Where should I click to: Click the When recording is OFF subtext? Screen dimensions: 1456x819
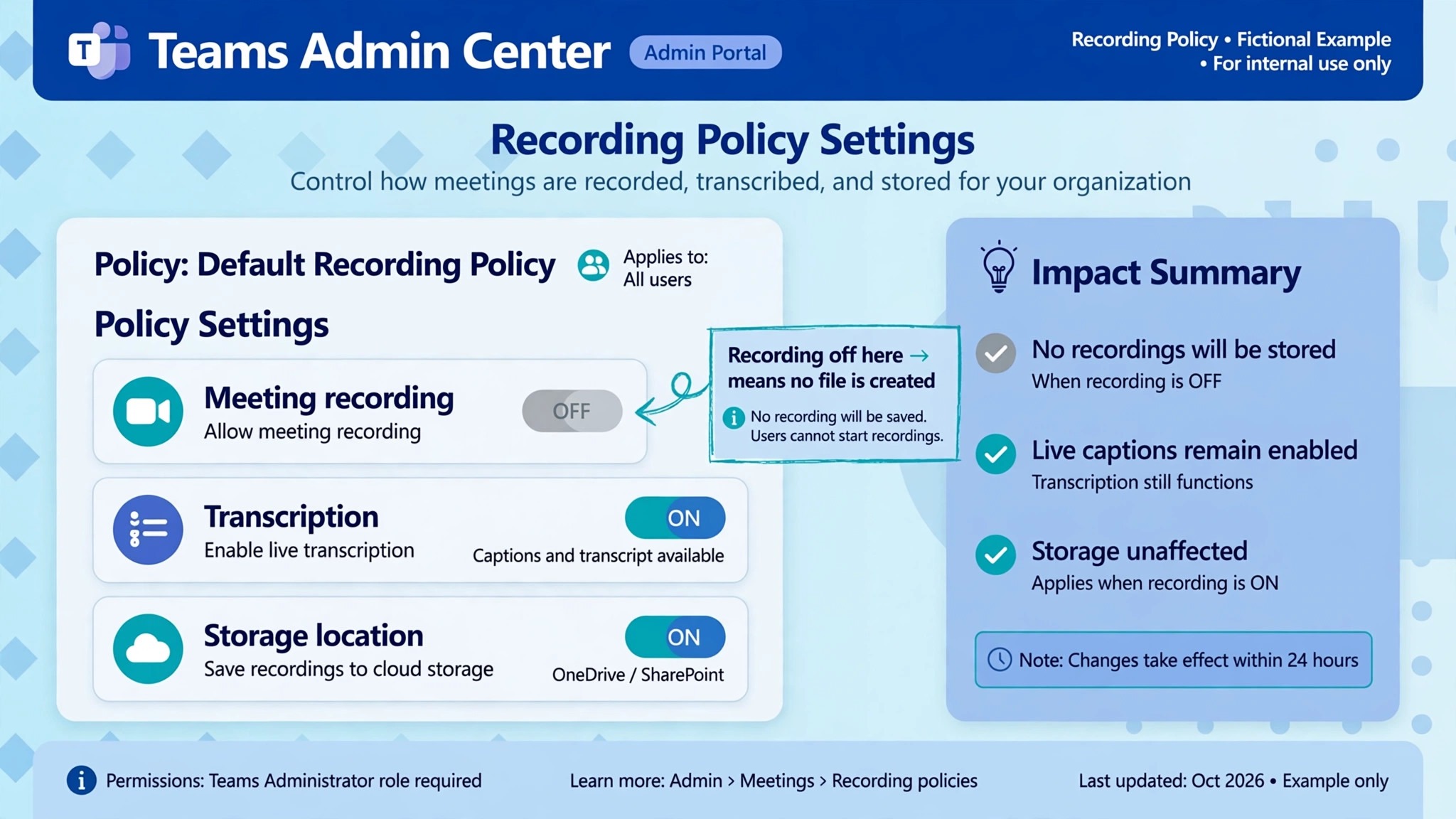[x=1126, y=382]
